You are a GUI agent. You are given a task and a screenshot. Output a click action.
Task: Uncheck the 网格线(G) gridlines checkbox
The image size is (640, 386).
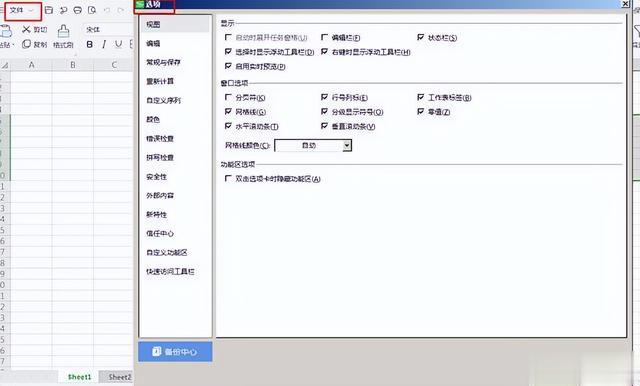coord(228,111)
